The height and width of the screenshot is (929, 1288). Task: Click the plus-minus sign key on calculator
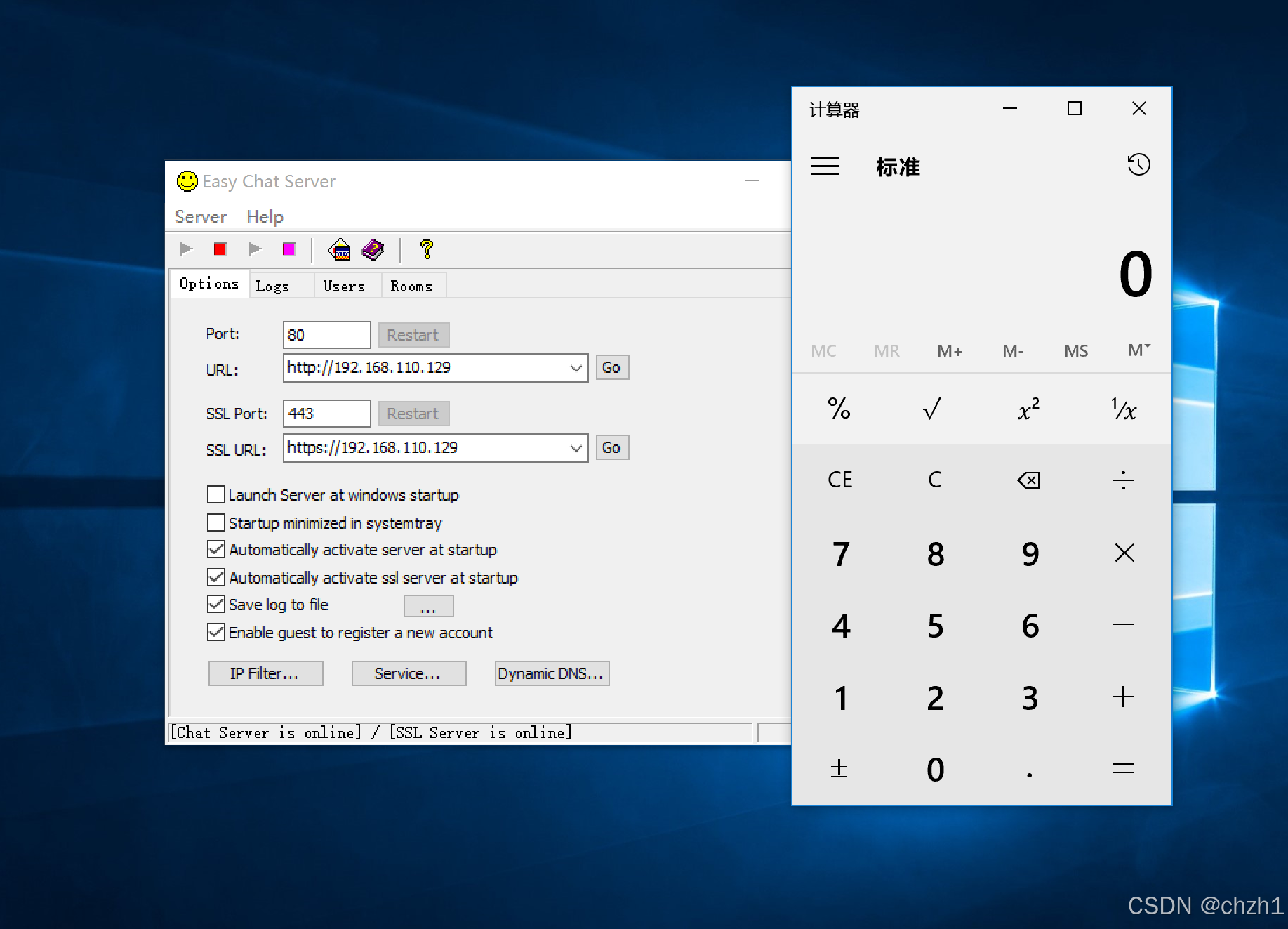839,768
